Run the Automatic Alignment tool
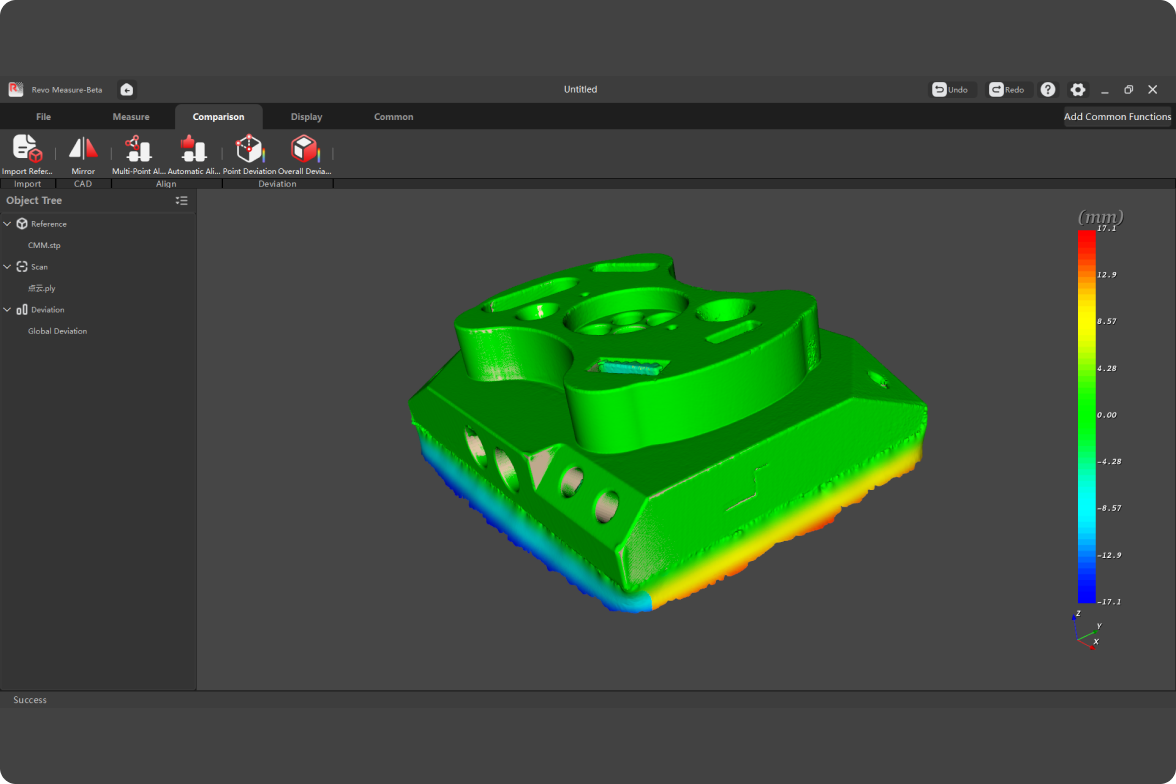The height and width of the screenshot is (784, 1176). [x=193, y=150]
